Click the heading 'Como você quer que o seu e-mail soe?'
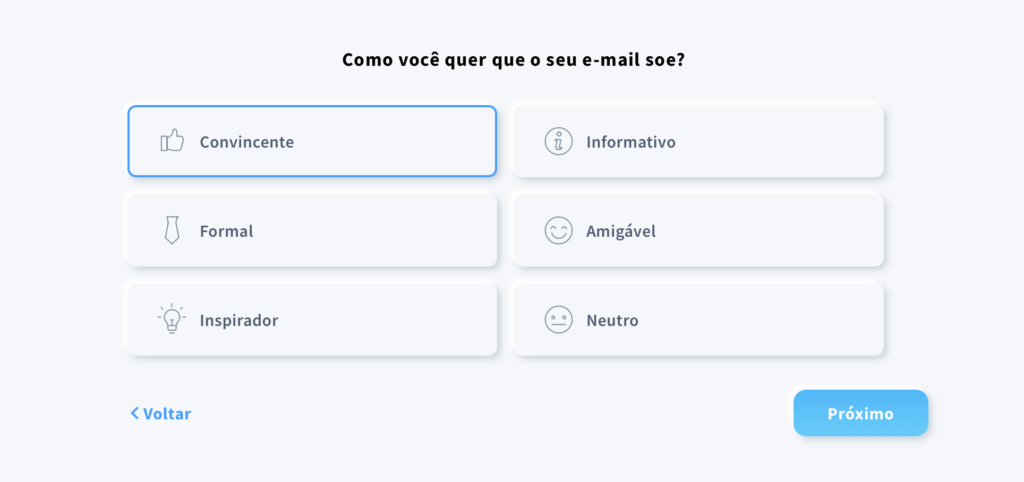1024x482 pixels. (x=513, y=60)
